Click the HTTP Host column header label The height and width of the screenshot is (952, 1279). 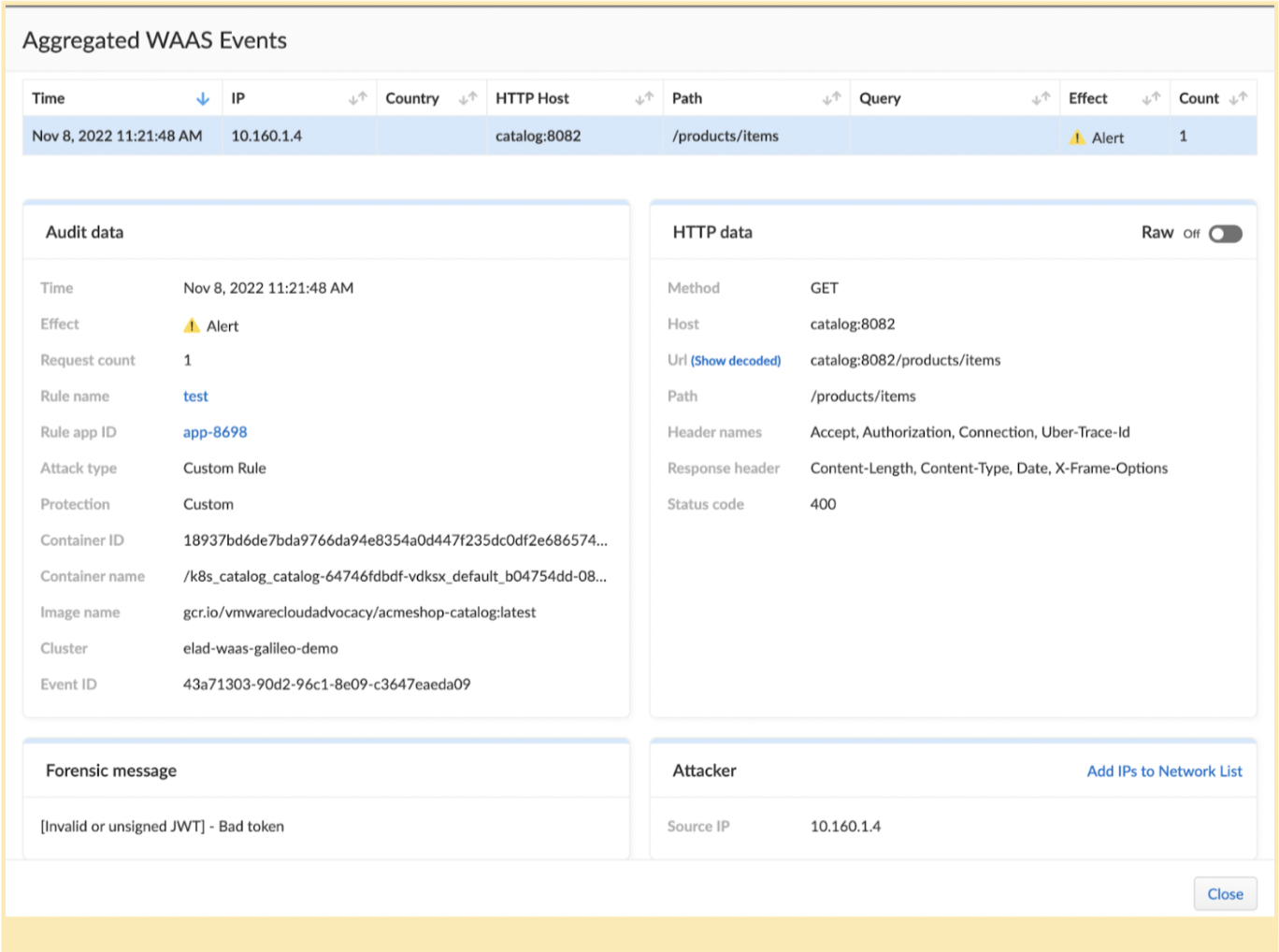pyautogui.click(x=532, y=98)
